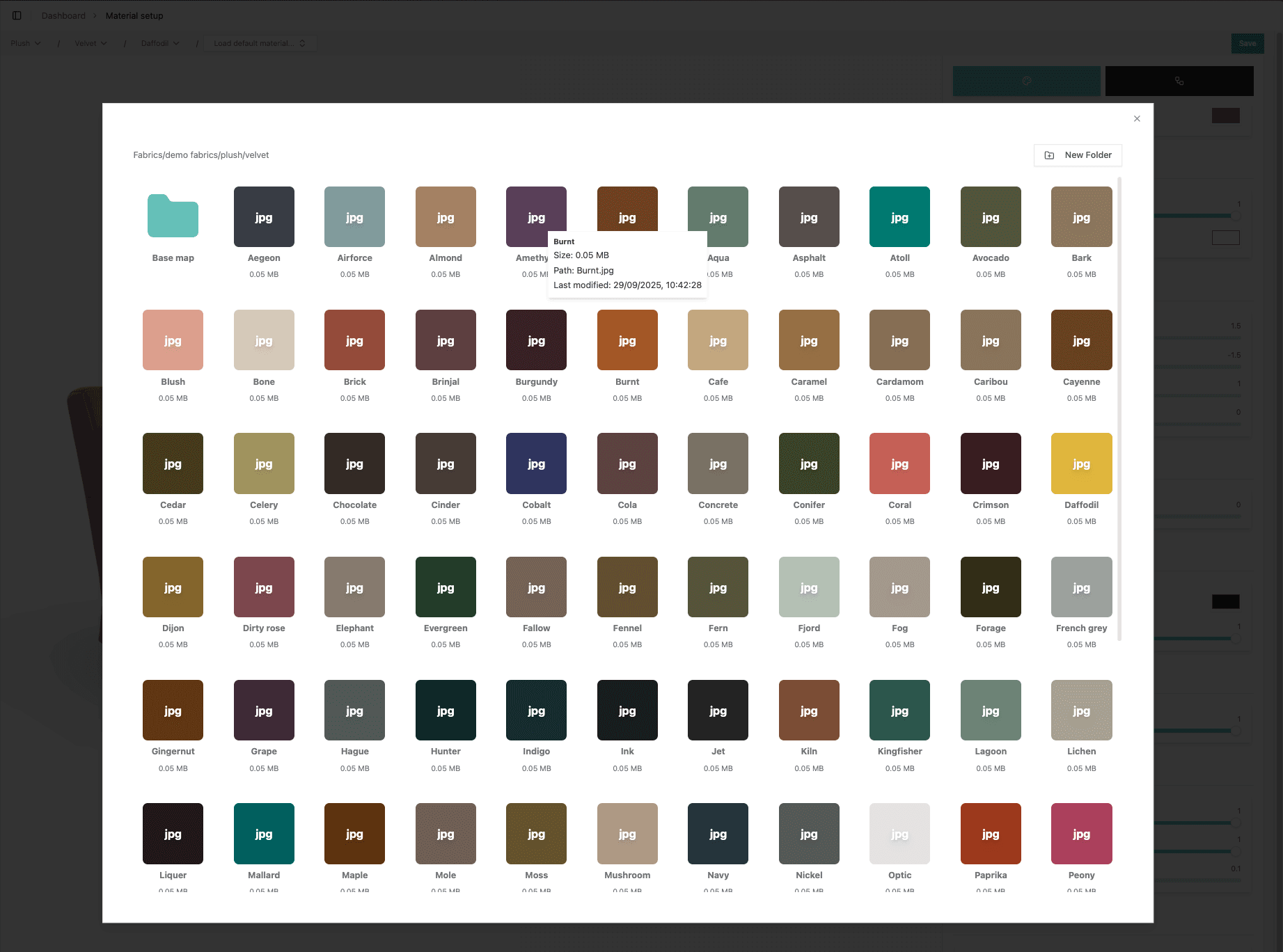This screenshot has height=952, width=1283.
Task: Choose the Atoll fabric thumbnail
Action: [x=899, y=216]
